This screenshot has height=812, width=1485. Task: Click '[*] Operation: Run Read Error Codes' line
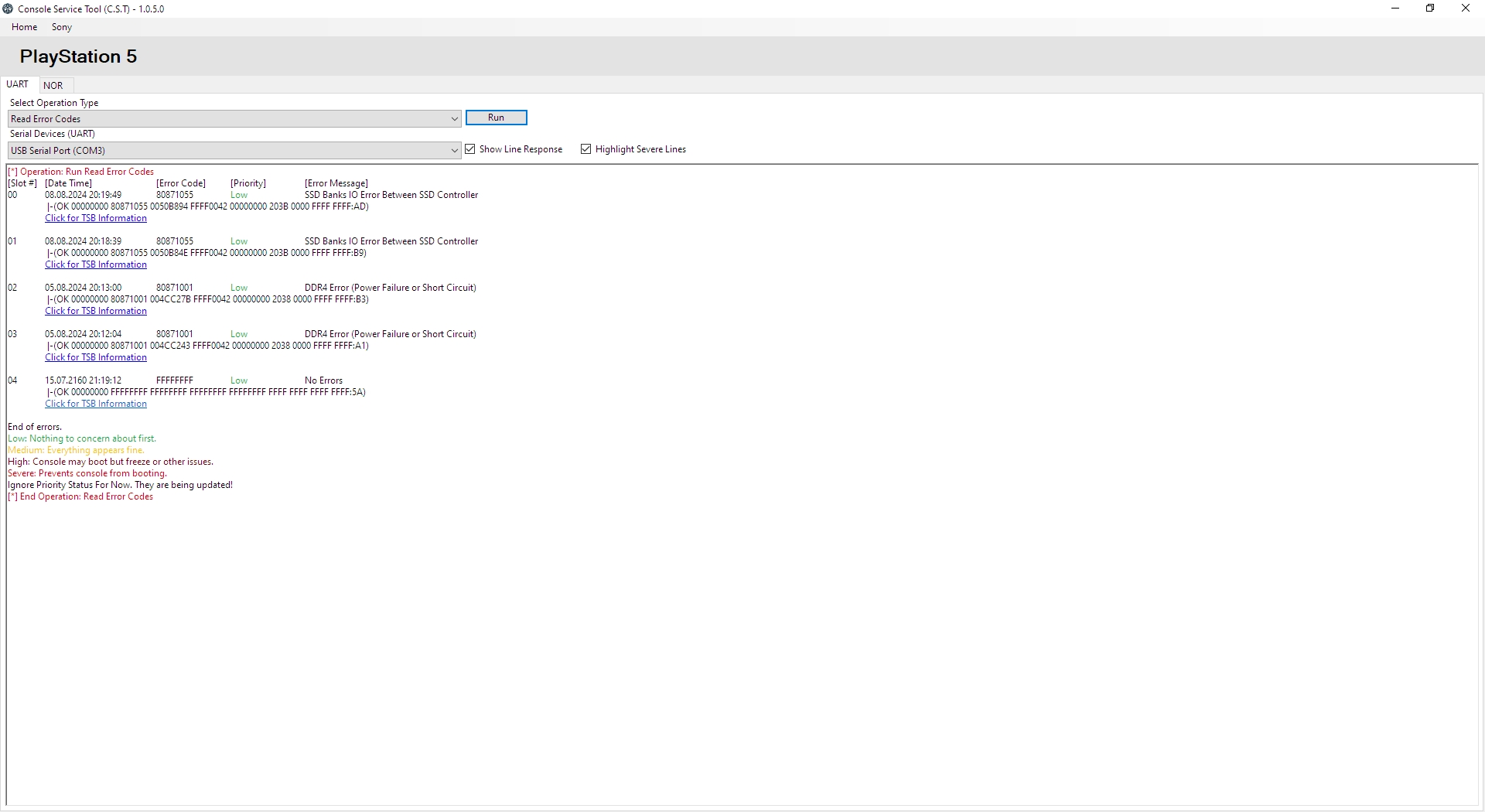tap(80, 172)
